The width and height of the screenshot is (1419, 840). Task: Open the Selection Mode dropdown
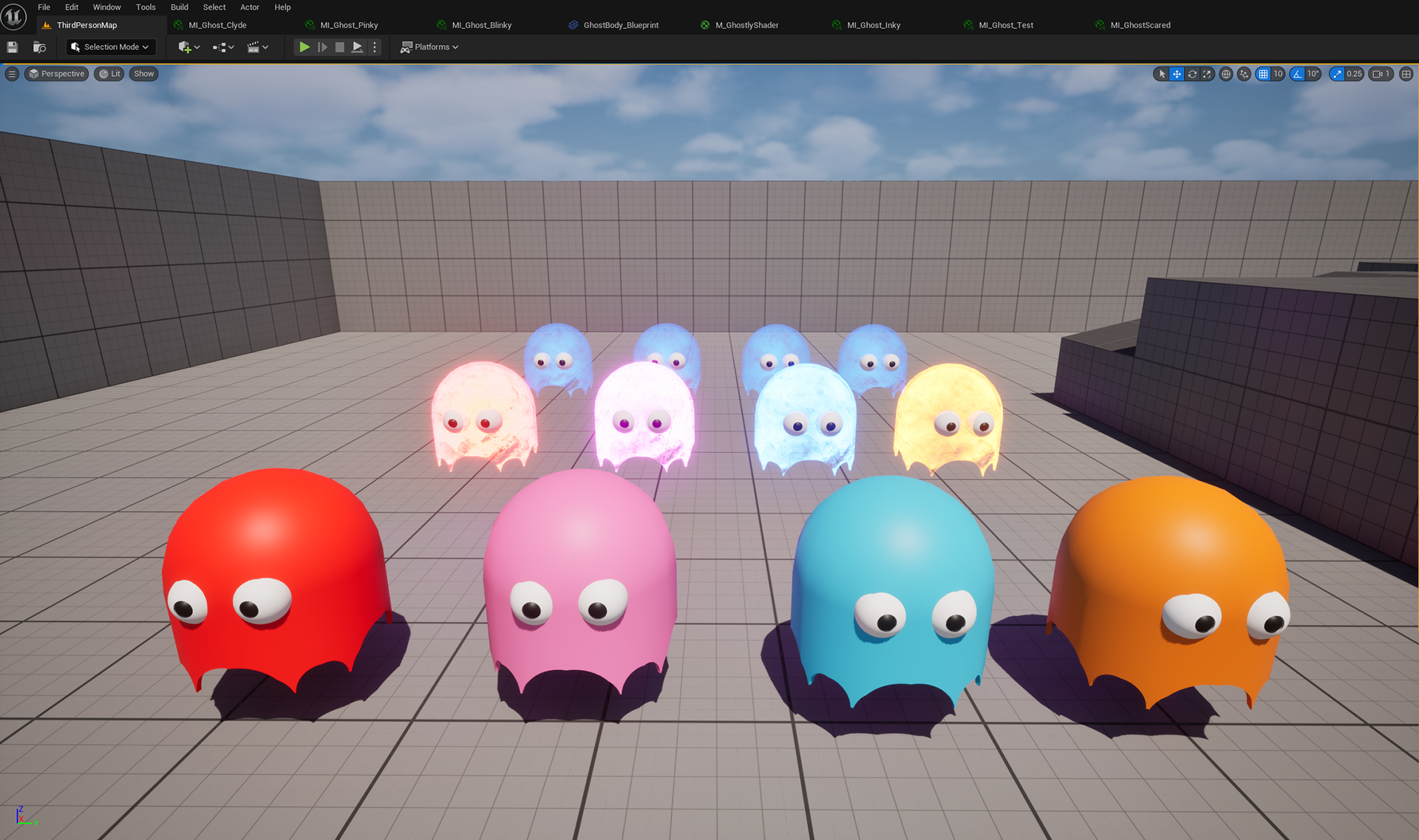click(x=111, y=47)
